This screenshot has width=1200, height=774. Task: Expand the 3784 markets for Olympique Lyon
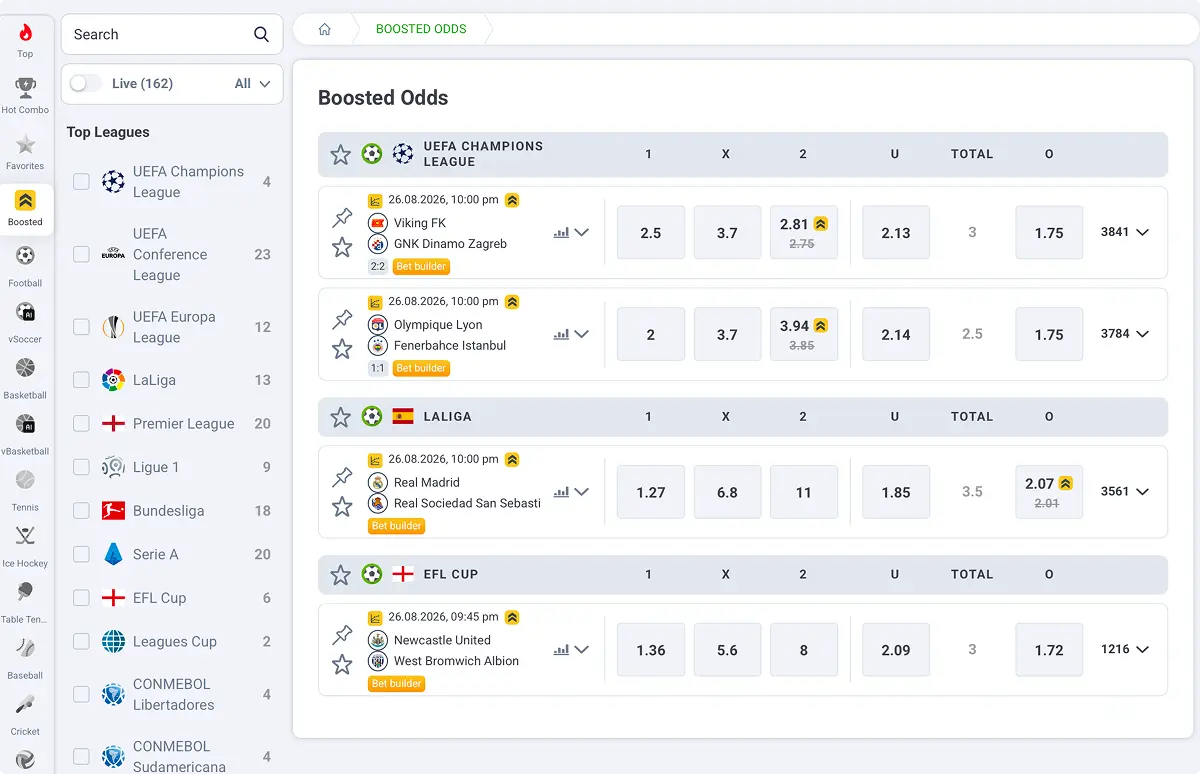point(1125,334)
